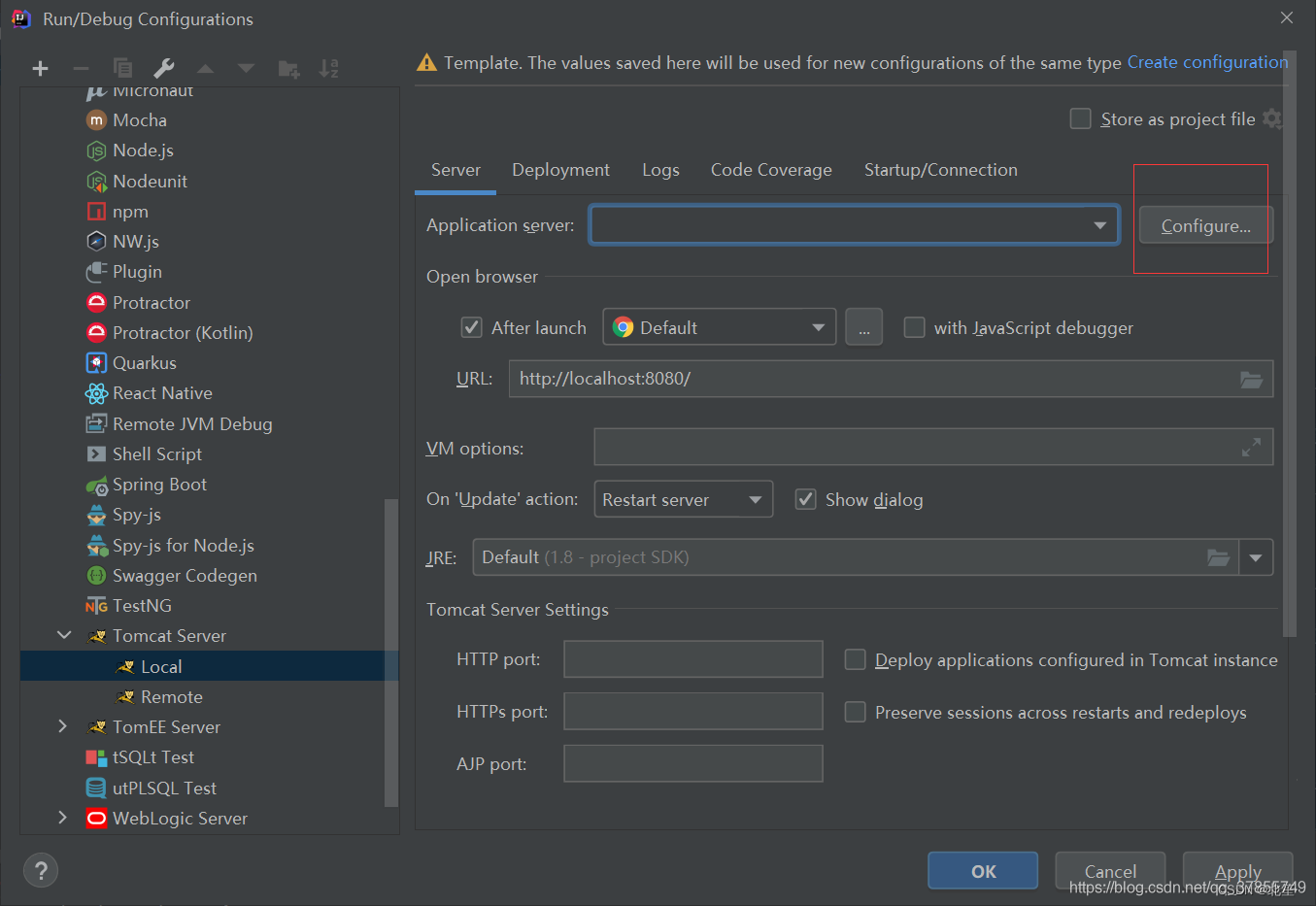This screenshot has height=906, width=1316.
Task: Switch to the Server tab
Action: pyautogui.click(x=456, y=170)
